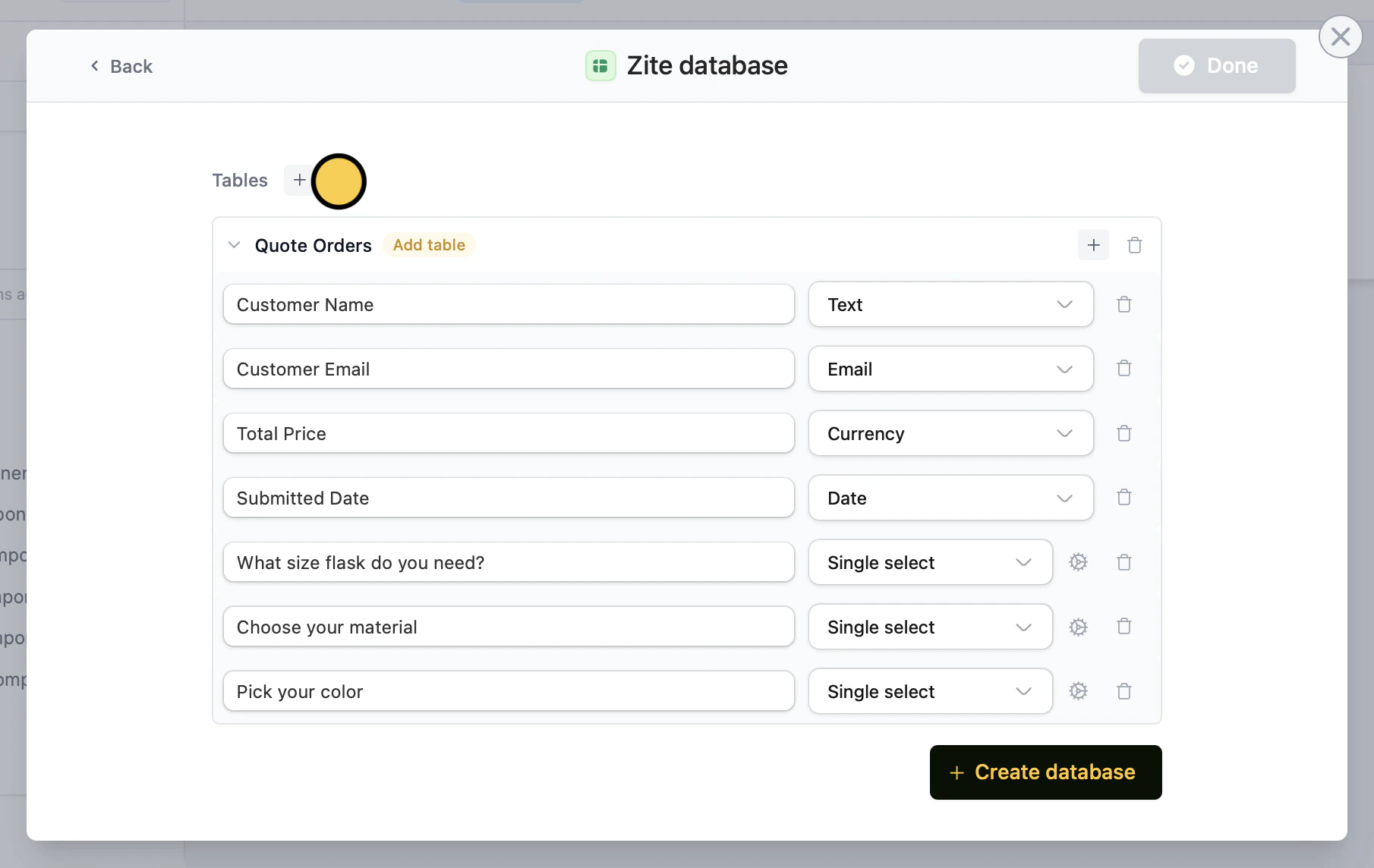Configure options for Pick your color
This screenshot has height=868, width=1374.
click(1078, 691)
